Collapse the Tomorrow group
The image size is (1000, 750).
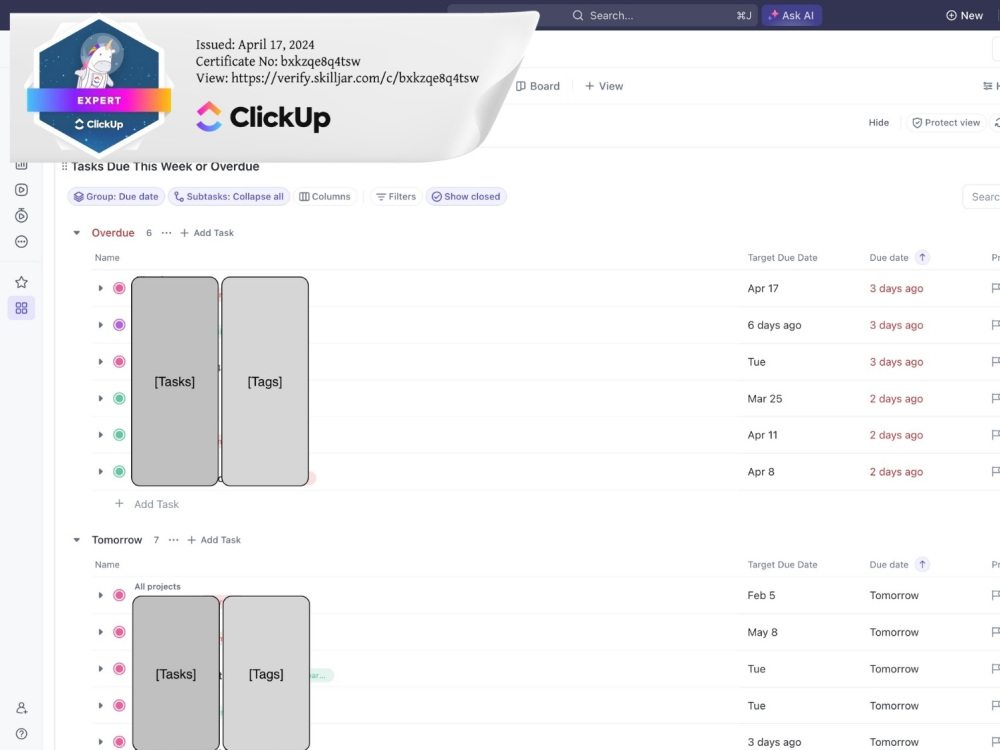[x=77, y=539]
